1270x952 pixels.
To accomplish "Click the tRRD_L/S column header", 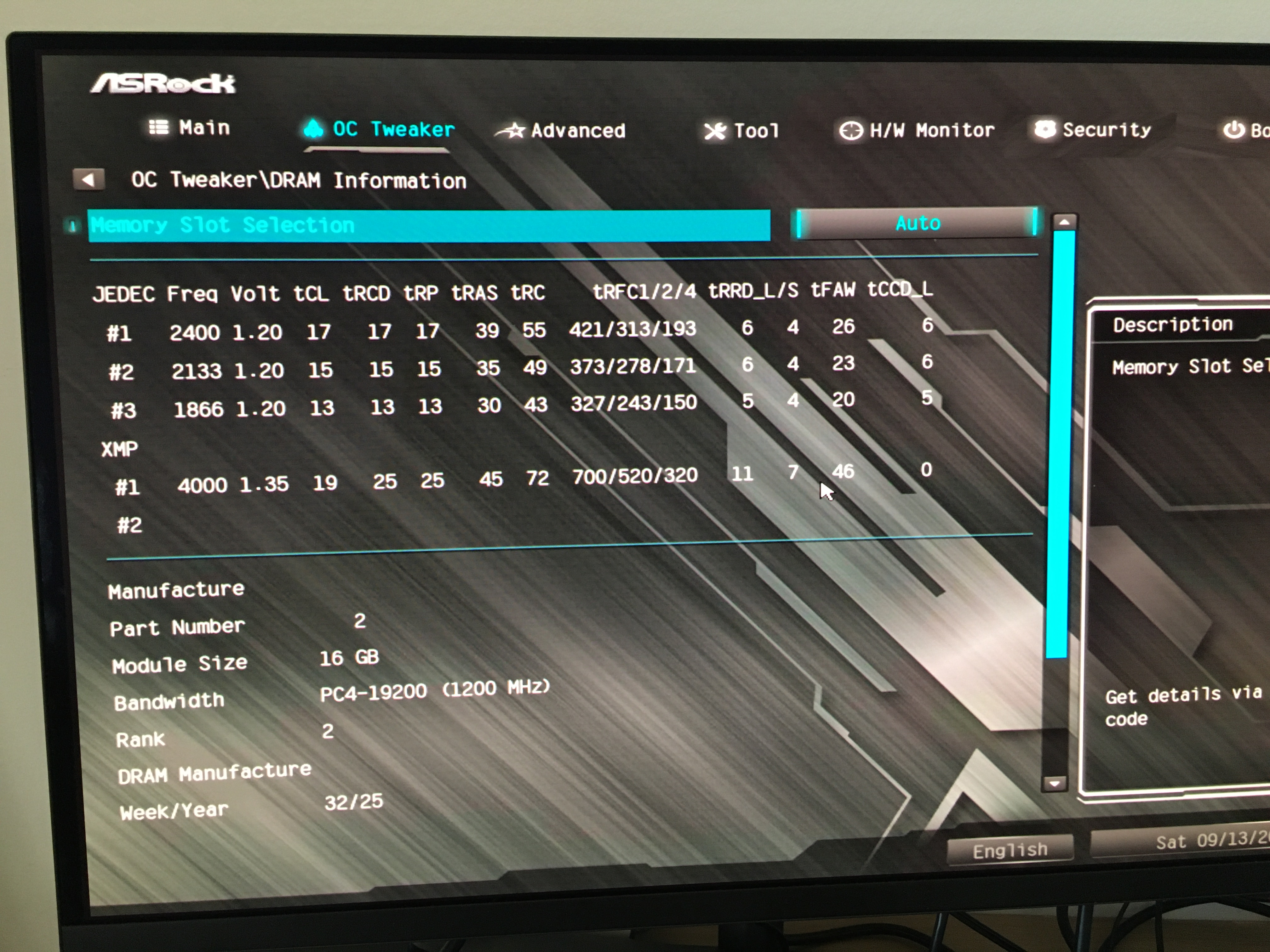I will (x=753, y=290).
